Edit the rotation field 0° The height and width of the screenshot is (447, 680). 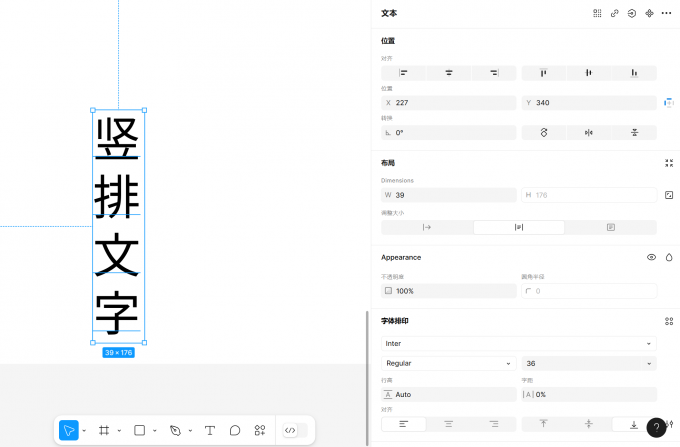tap(448, 133)
